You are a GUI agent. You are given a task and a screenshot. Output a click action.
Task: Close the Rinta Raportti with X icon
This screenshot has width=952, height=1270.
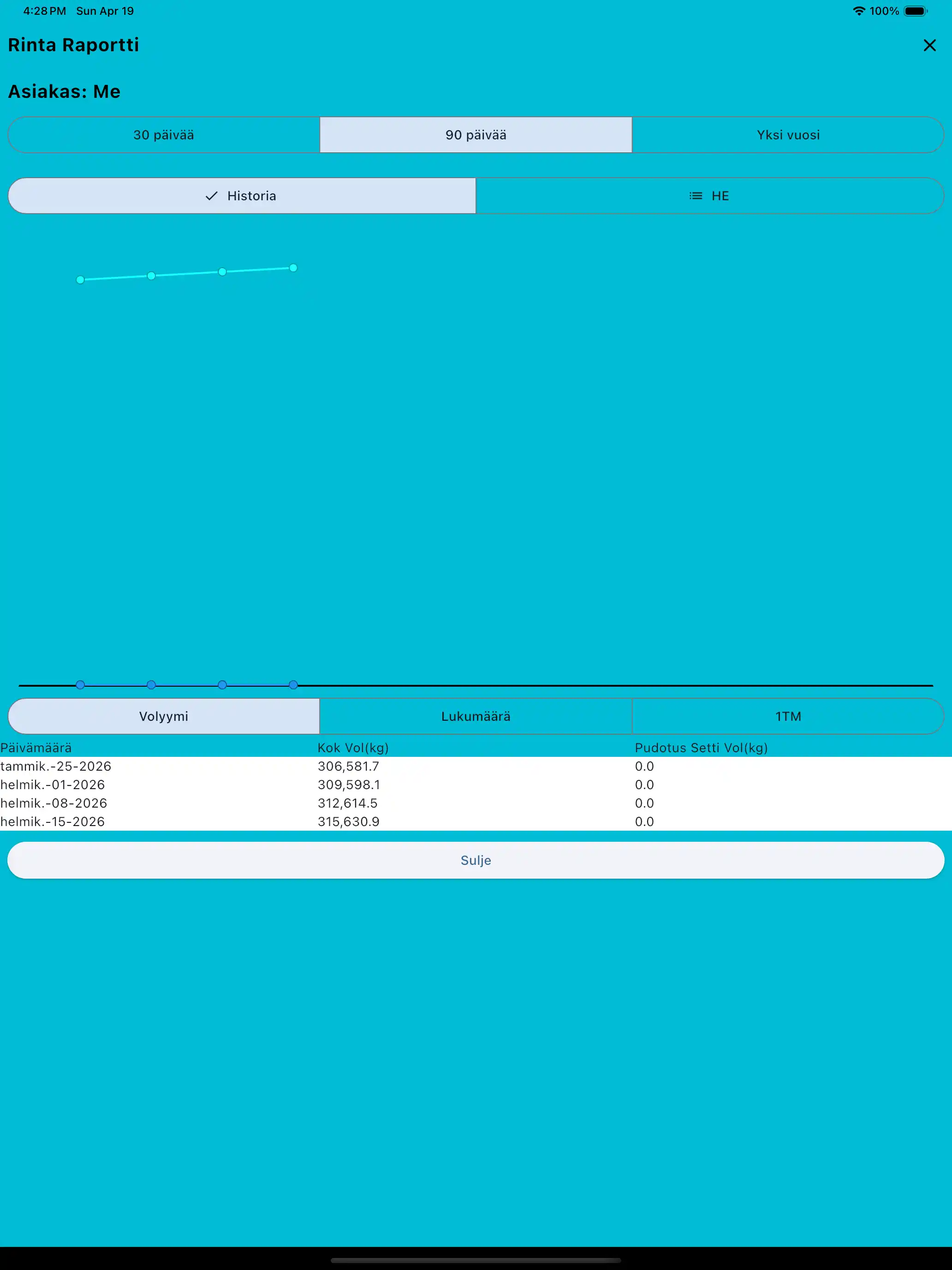coord(929,45)
